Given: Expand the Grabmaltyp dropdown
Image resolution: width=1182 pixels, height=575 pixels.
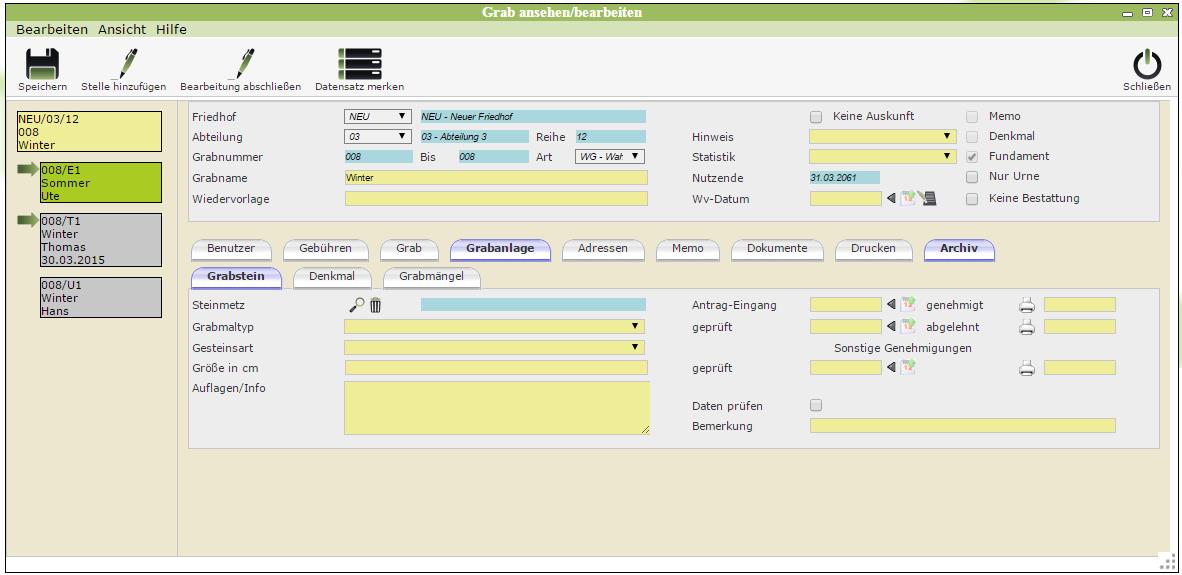Looking at the screenshot, I should pos(635,326).
